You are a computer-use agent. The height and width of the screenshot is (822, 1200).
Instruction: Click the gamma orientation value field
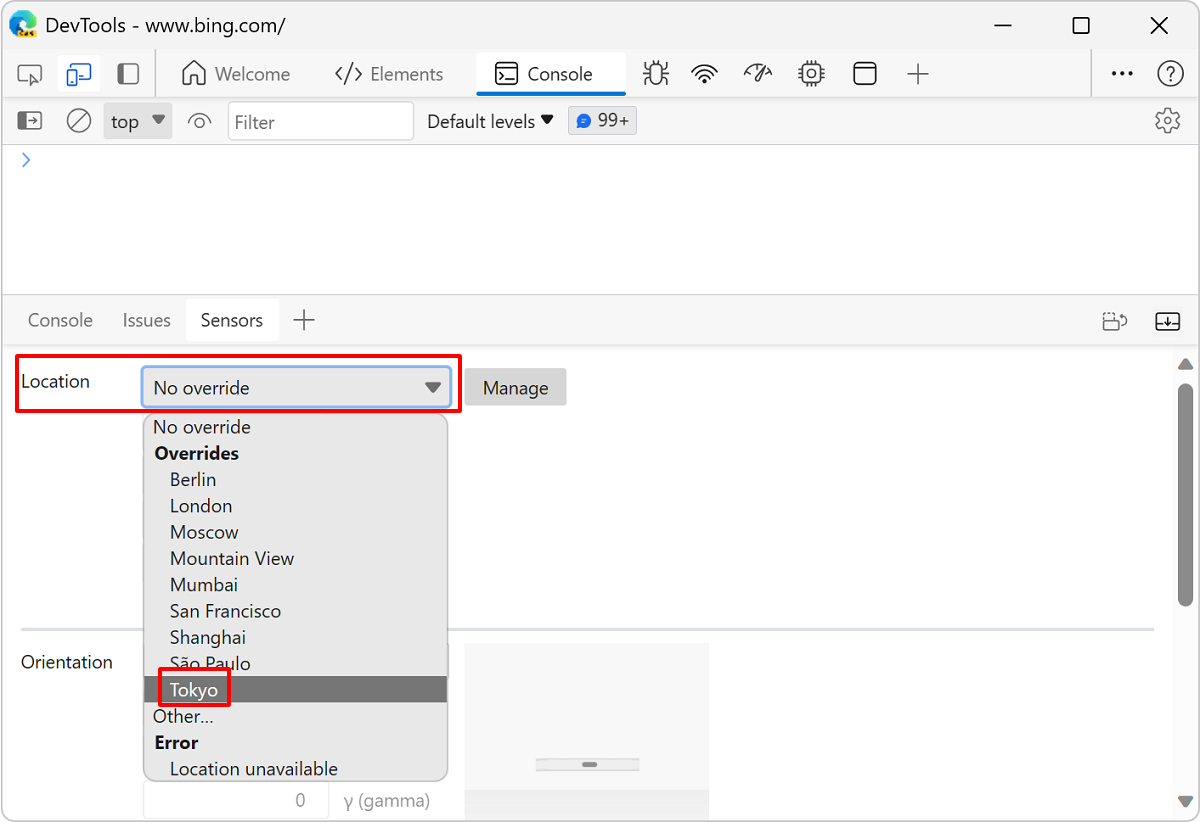tap(236, 800)
